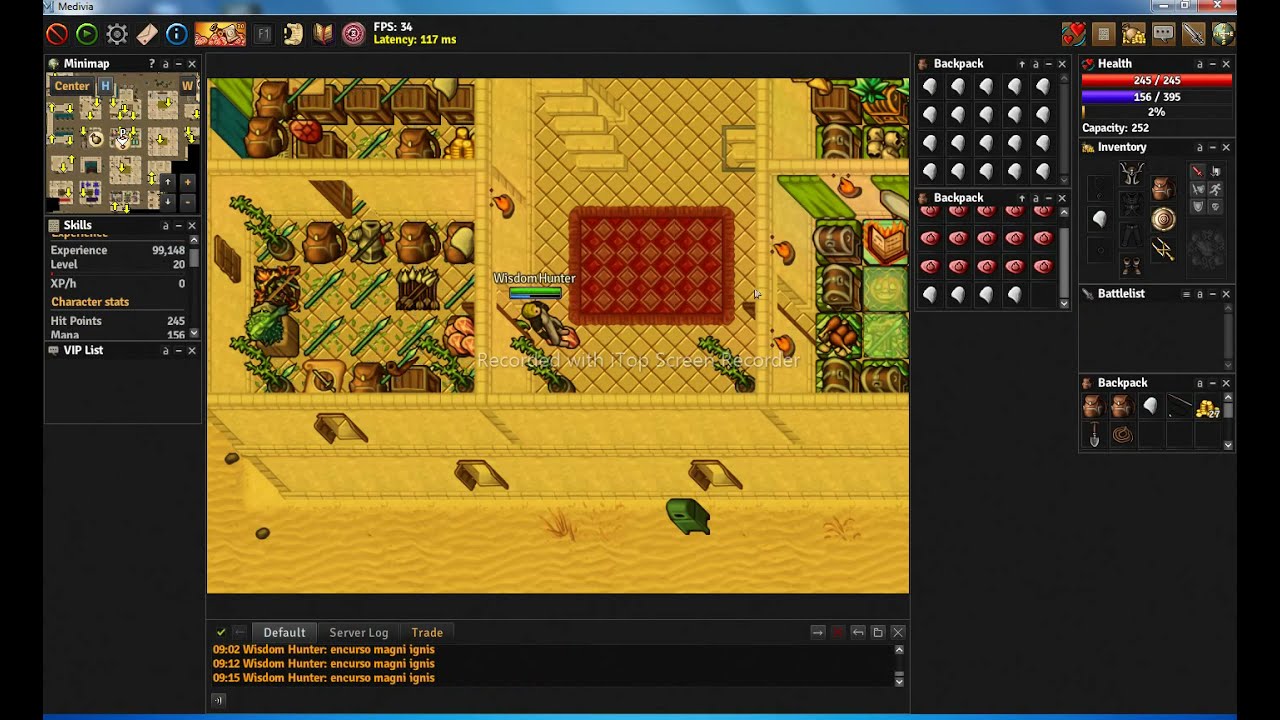Select the rope in bottom Backpack

[1123, 436]
